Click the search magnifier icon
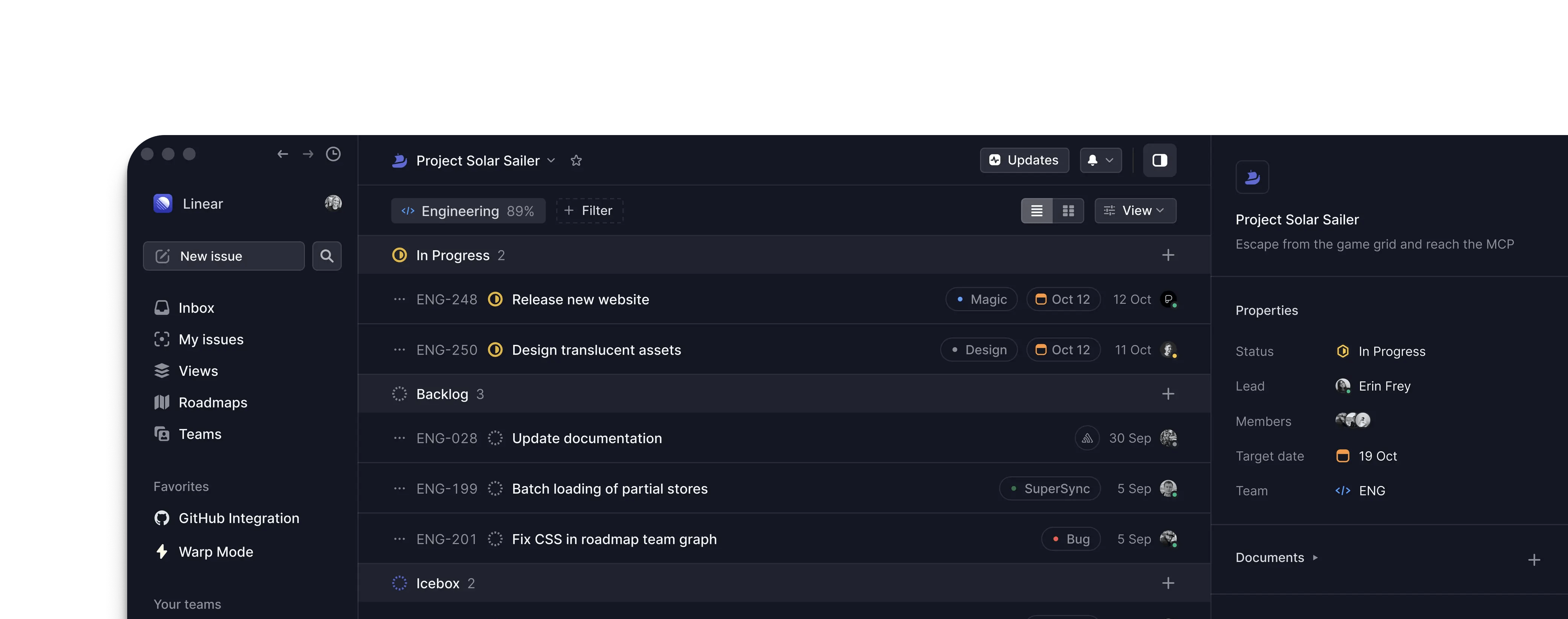 [x=327, y=255]
